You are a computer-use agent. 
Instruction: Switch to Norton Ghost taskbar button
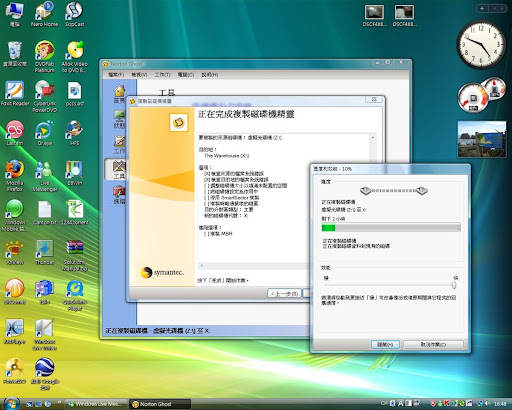click(x=160, y=404)
